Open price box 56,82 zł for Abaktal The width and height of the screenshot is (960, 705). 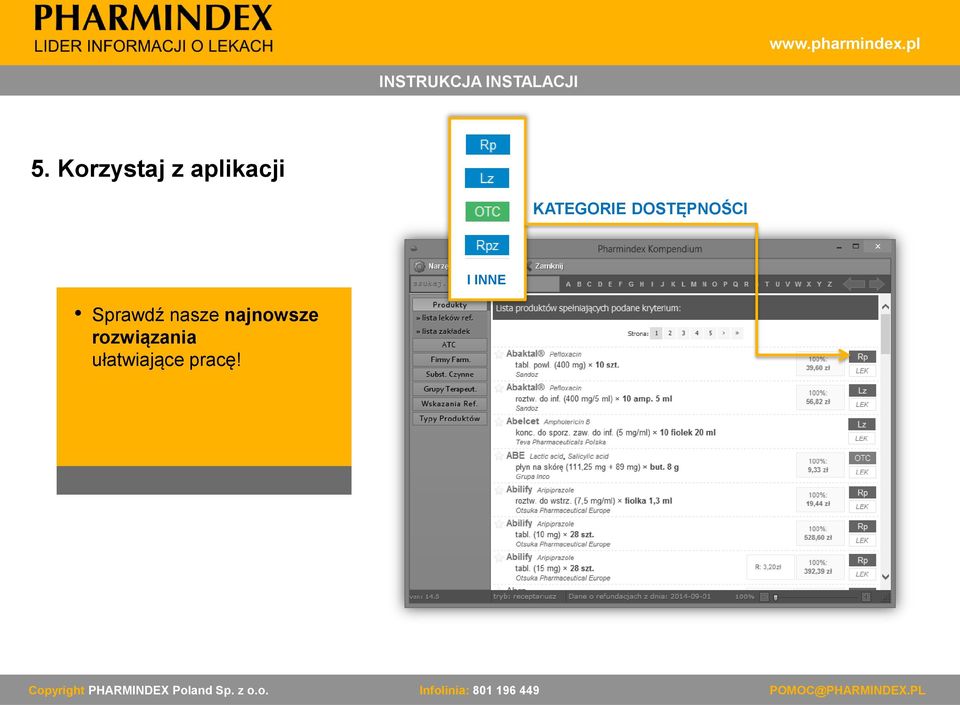[819, 397]
